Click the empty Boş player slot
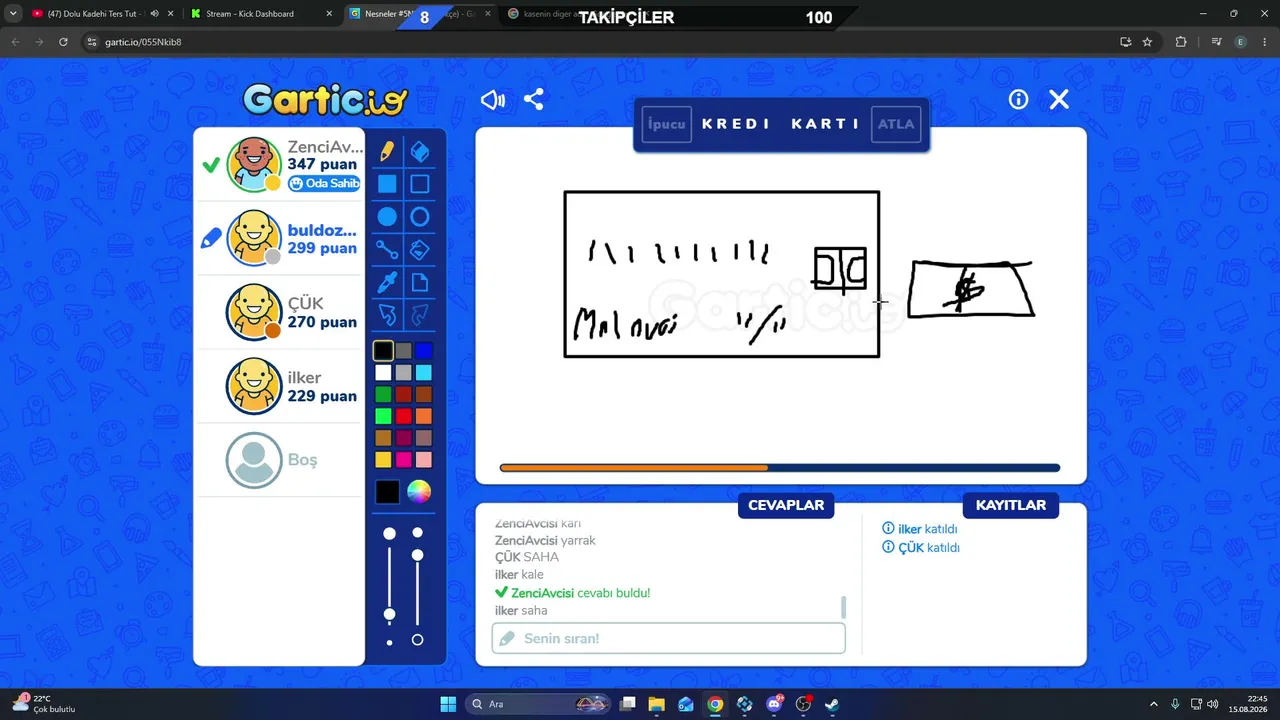Viewport: 1280px width, 720px height. (x=278, y=460)
